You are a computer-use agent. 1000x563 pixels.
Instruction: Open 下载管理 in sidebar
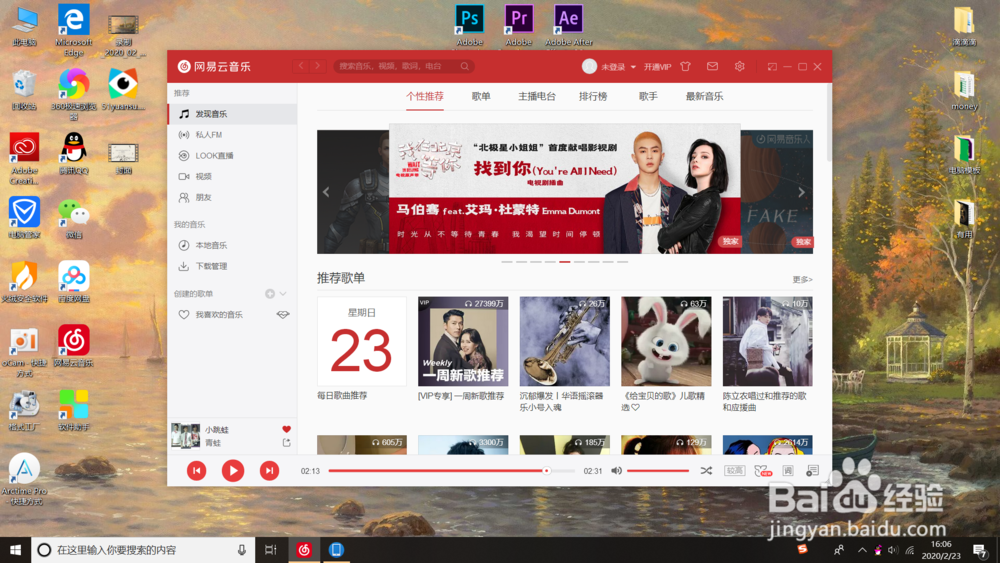click(x=233, y=266)
